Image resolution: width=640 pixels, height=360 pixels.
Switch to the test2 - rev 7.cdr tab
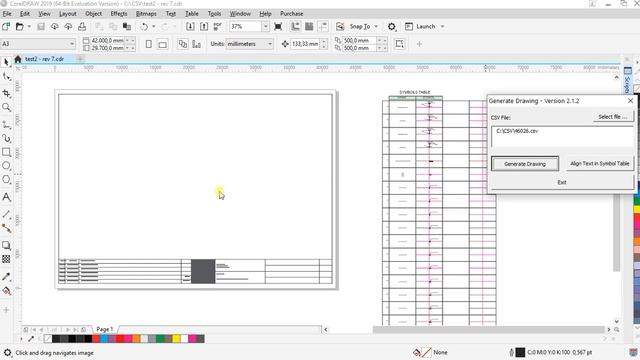[x=44, y=59]
